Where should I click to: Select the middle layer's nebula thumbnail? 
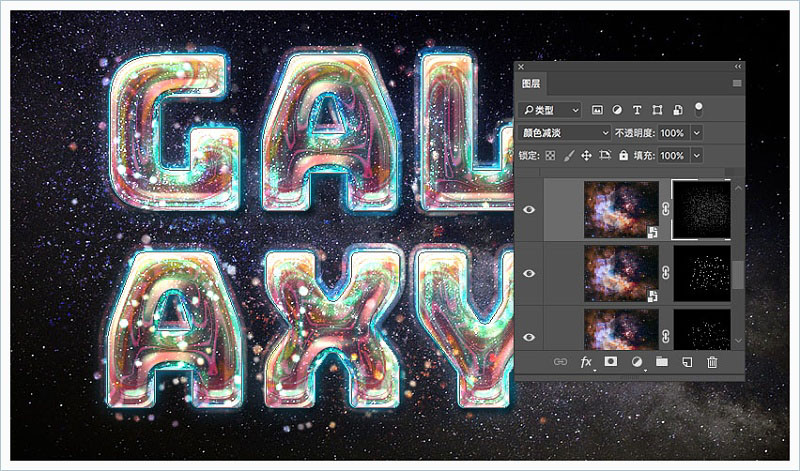pyautogui.click(x=621, y=274)
